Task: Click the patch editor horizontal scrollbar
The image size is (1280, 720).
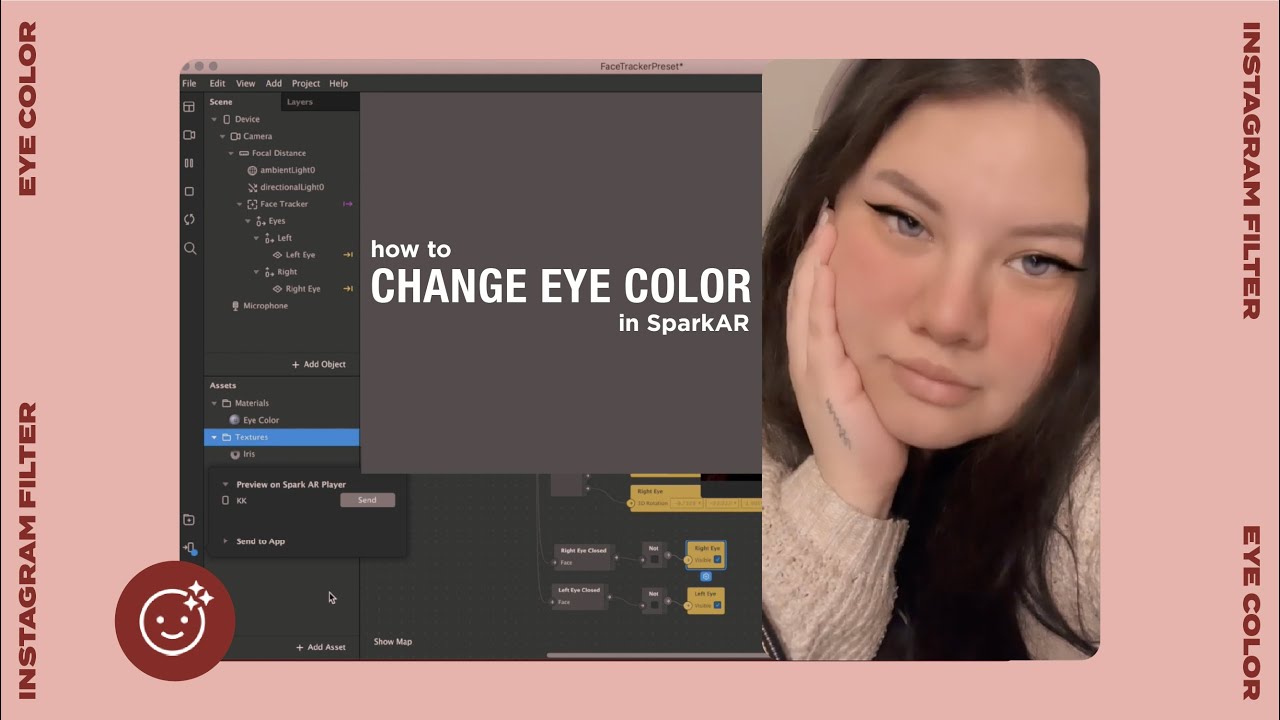Action: (656, 656)
